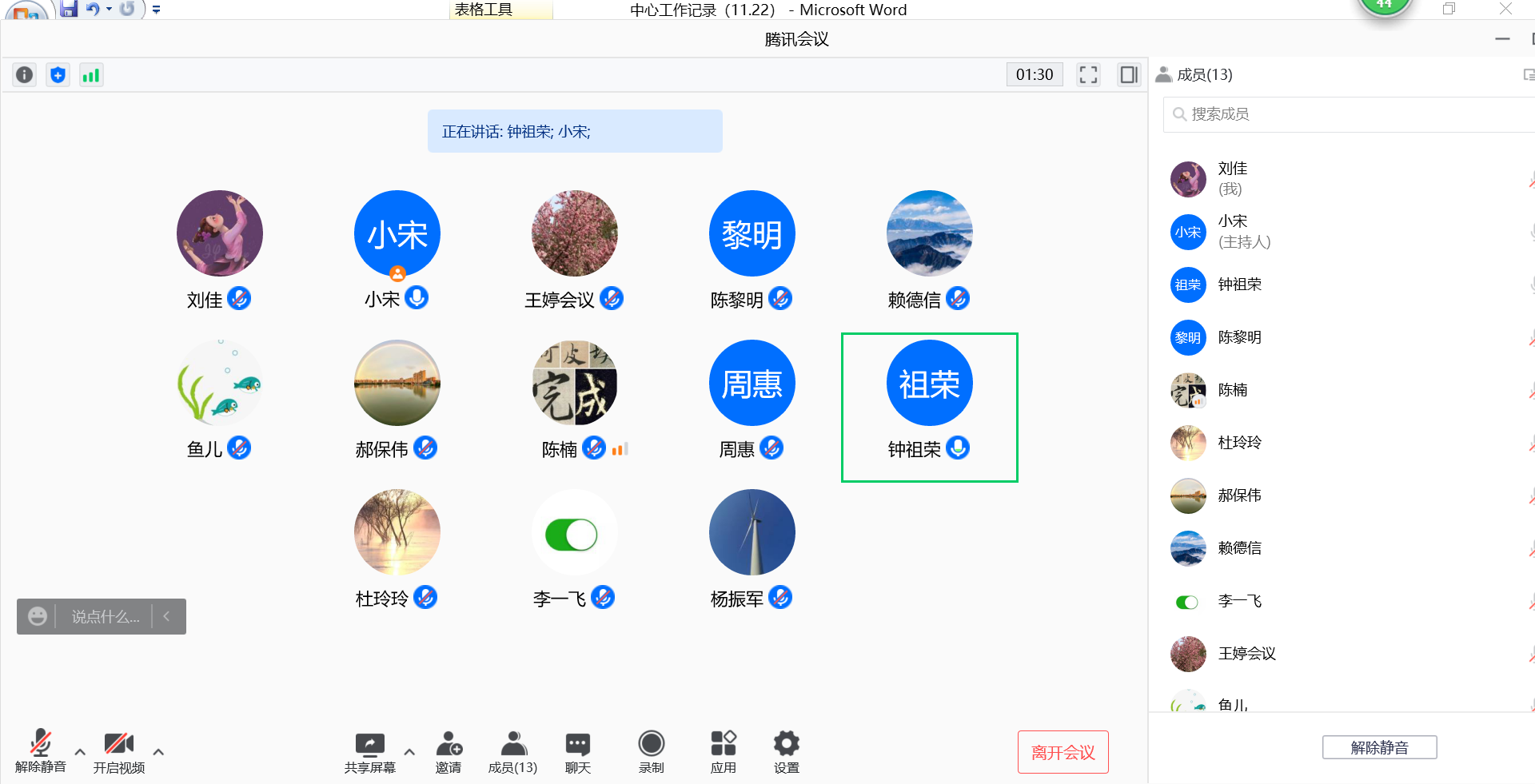Select 小宋's avatar in the grid

coord(397,233)
